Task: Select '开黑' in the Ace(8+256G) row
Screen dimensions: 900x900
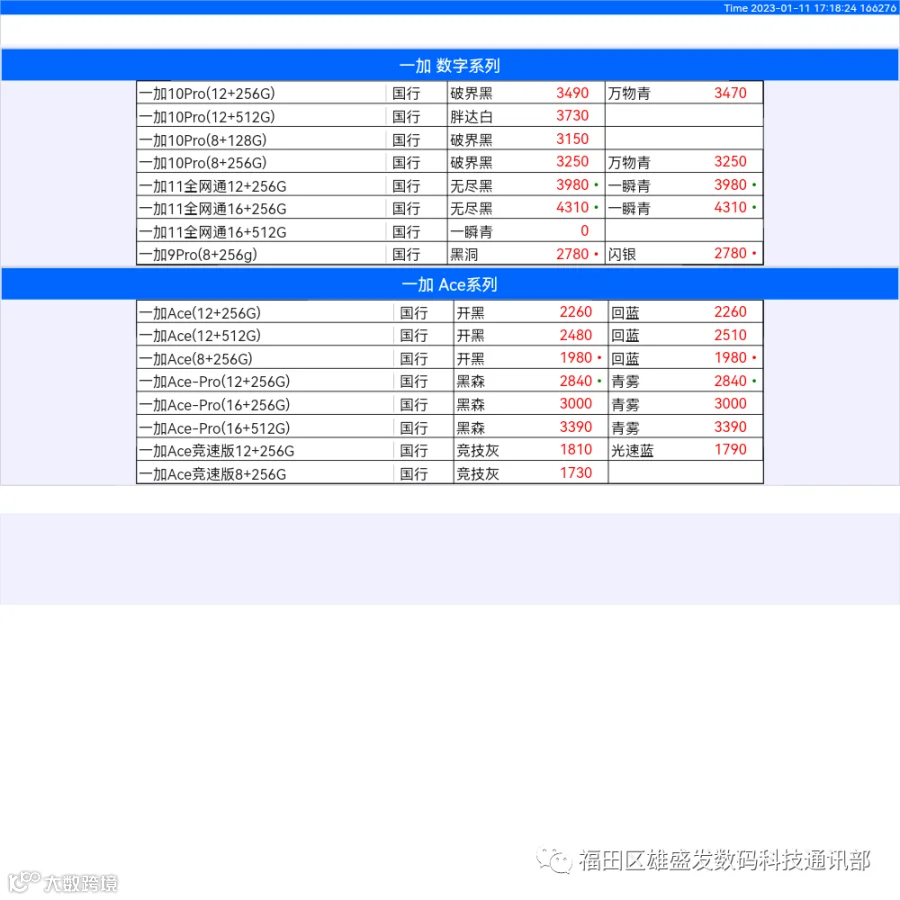Action: coord(471,359)
